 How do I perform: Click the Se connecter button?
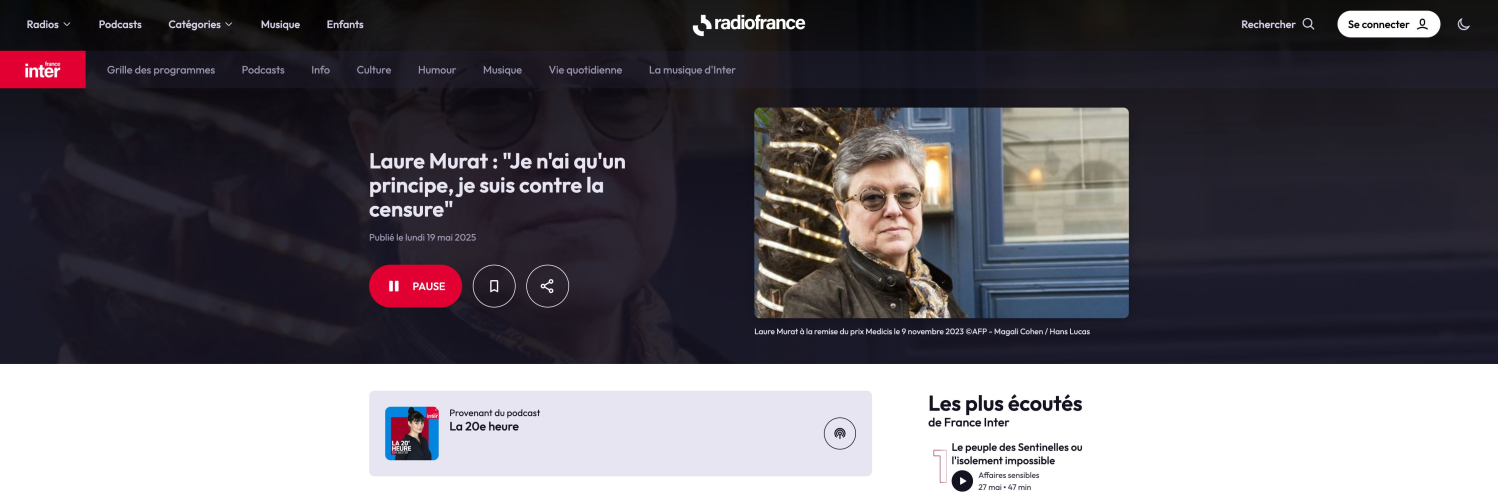[x=1388, y=24]
